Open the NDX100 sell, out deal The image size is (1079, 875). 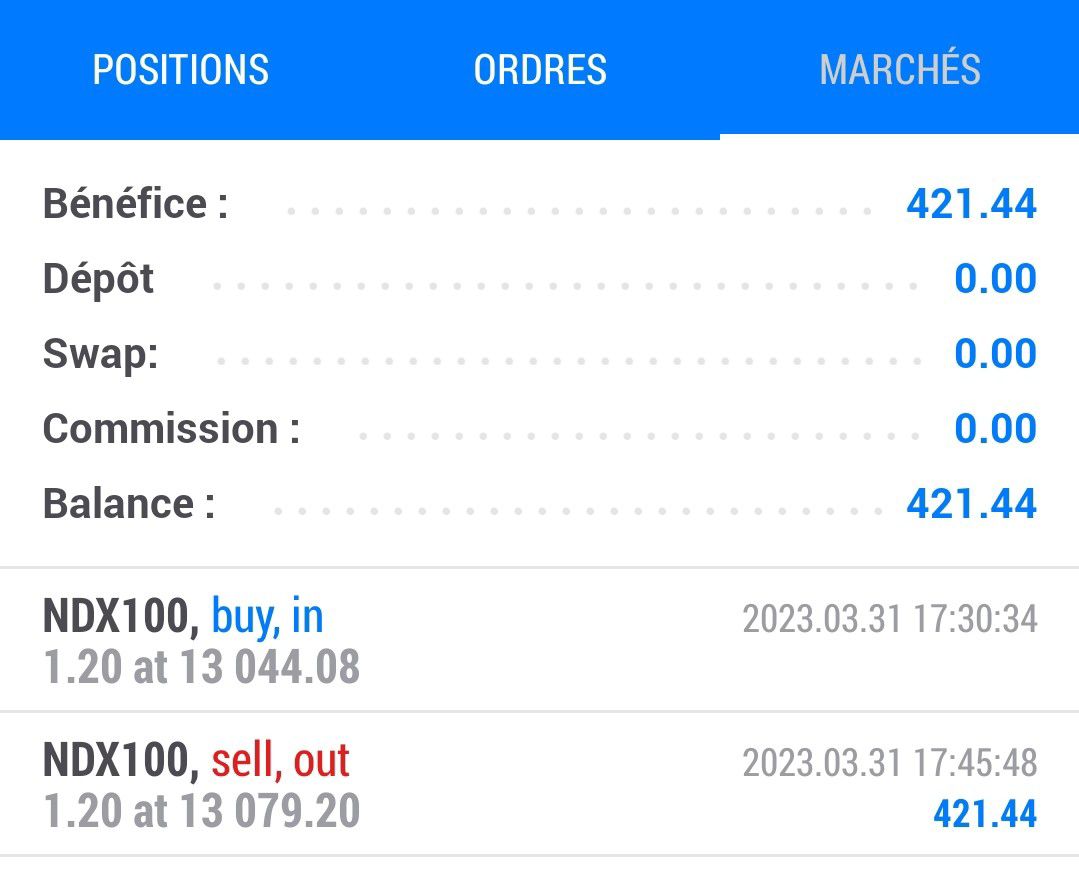coord(196,761)
